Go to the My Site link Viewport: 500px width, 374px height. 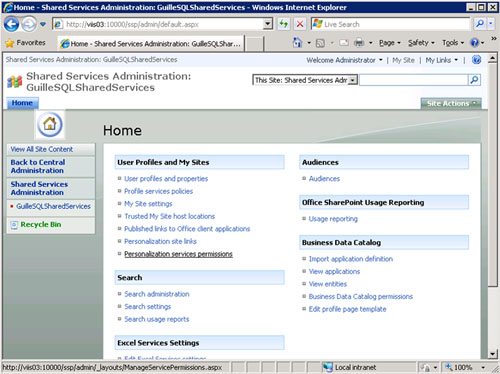coord(403,60)
